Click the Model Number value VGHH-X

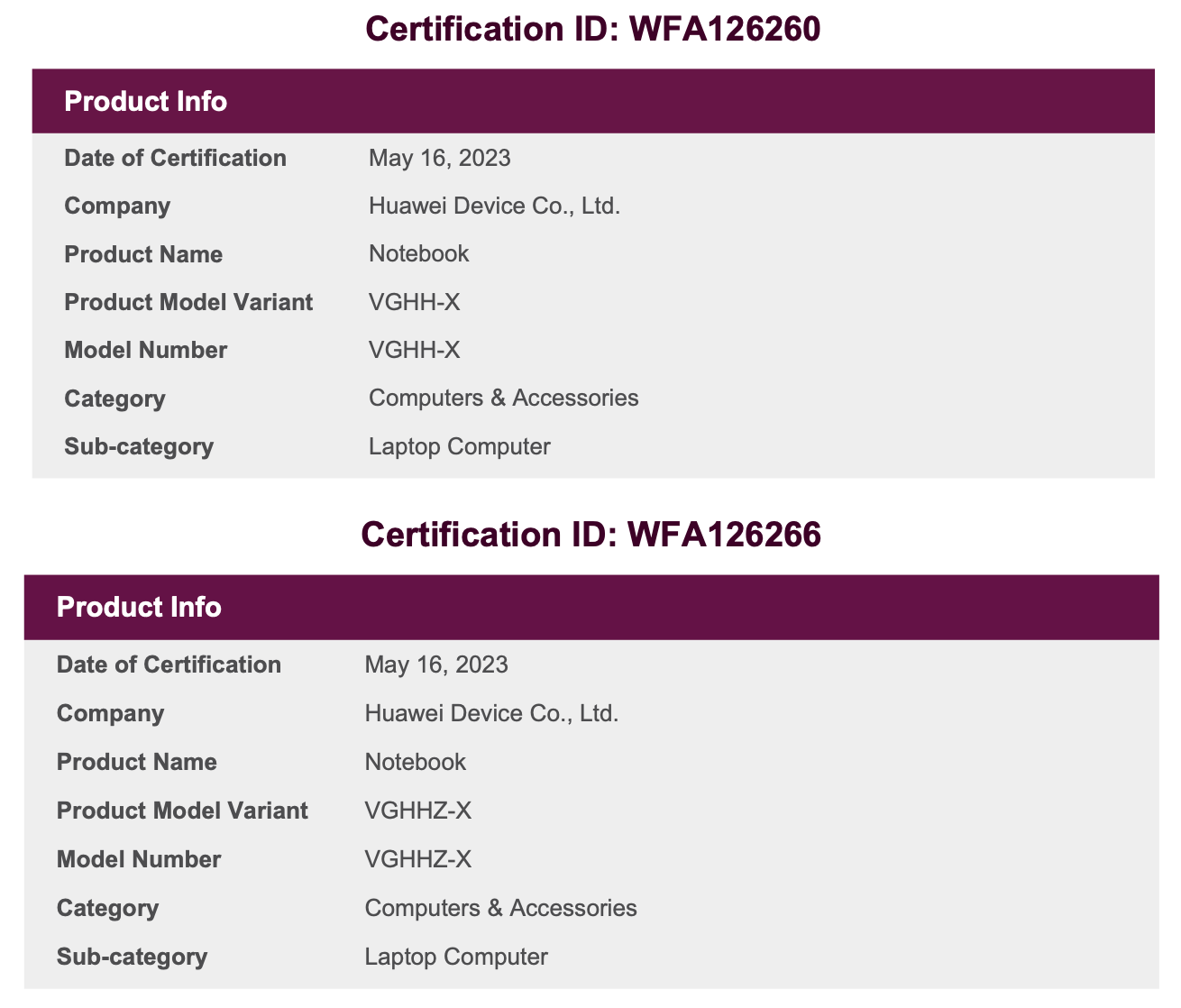tap(414, 350)
